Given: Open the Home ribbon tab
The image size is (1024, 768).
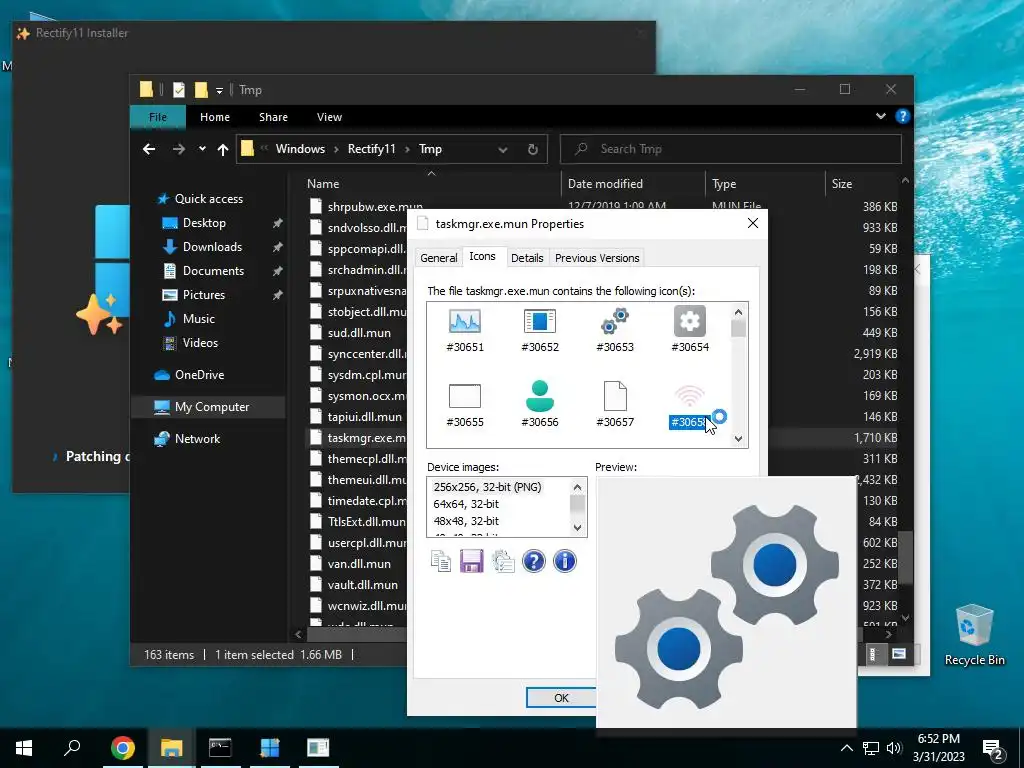Looking at the screenshot, I should click(215, 117).
